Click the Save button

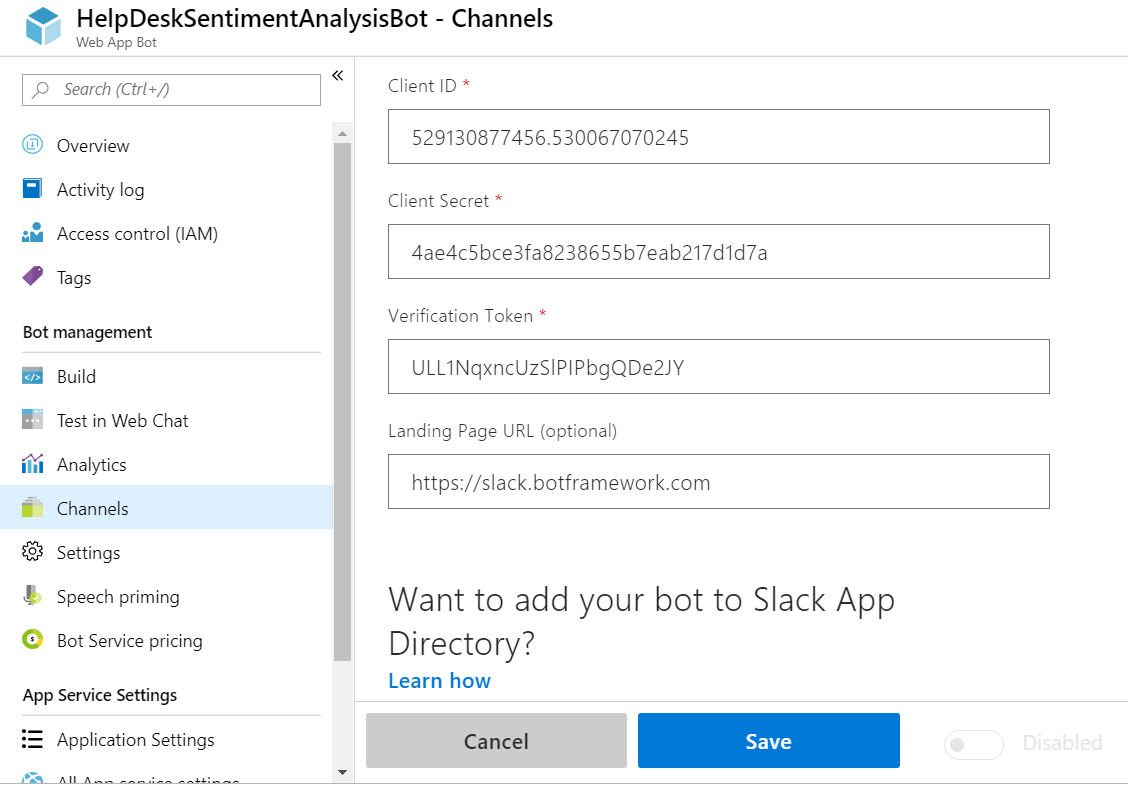[768, 741]
